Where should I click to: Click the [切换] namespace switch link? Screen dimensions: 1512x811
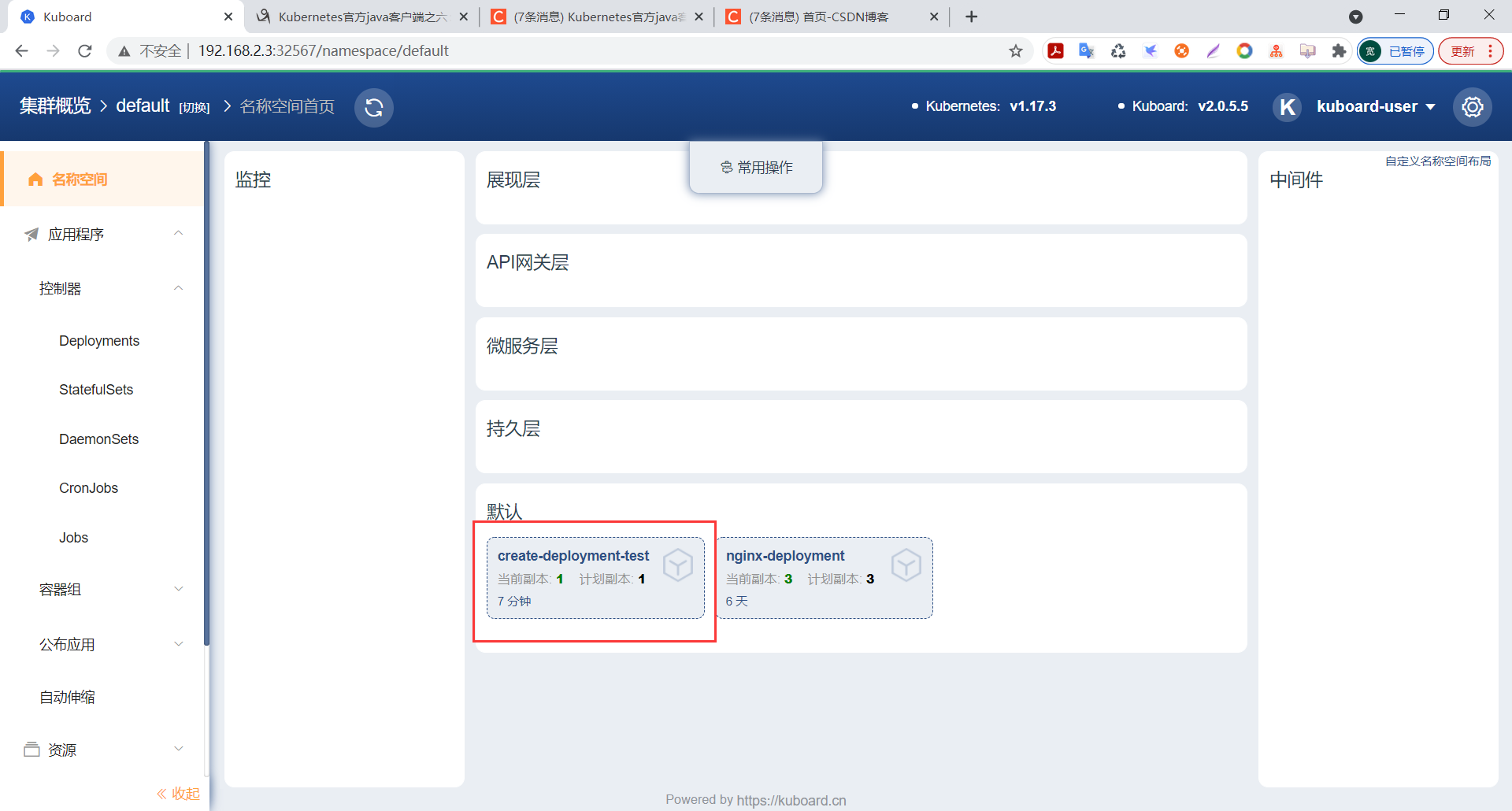[194, 108]
